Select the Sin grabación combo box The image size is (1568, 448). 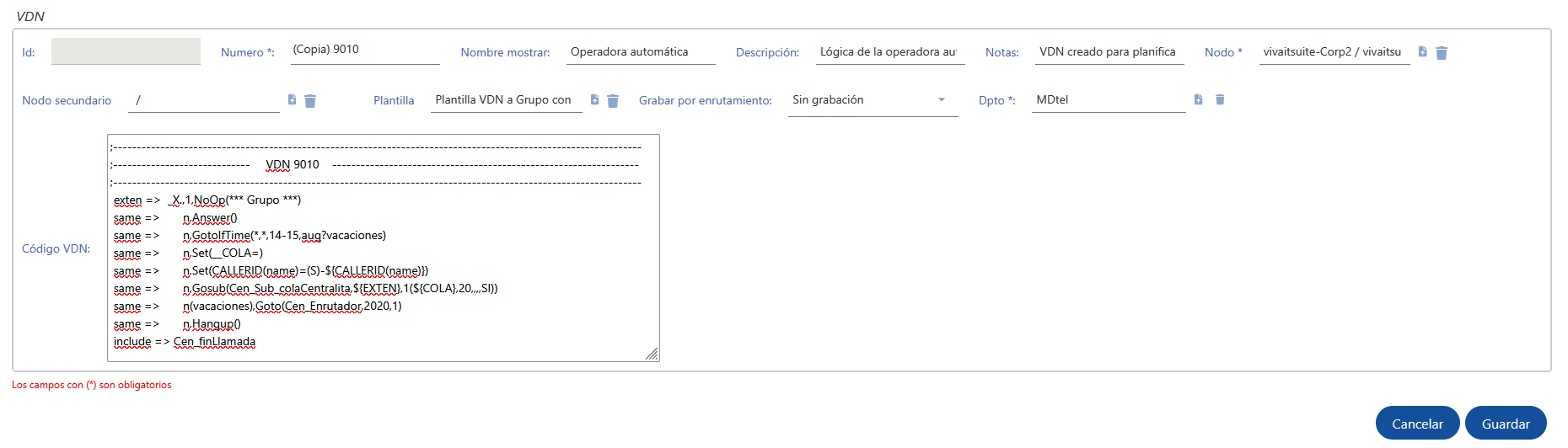pyautogui.click(x=873, y=100)
